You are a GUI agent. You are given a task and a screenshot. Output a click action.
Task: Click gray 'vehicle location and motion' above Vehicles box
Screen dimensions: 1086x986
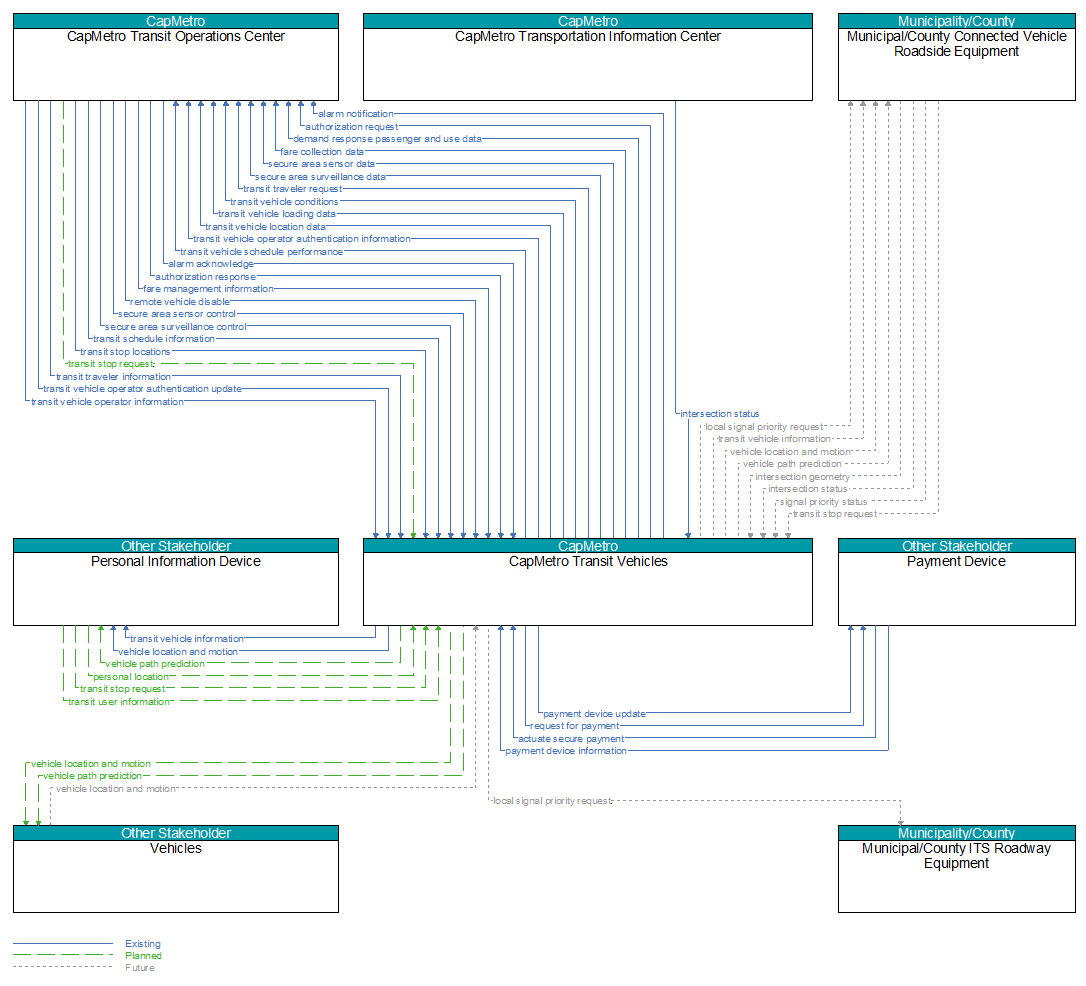[116, 789]
